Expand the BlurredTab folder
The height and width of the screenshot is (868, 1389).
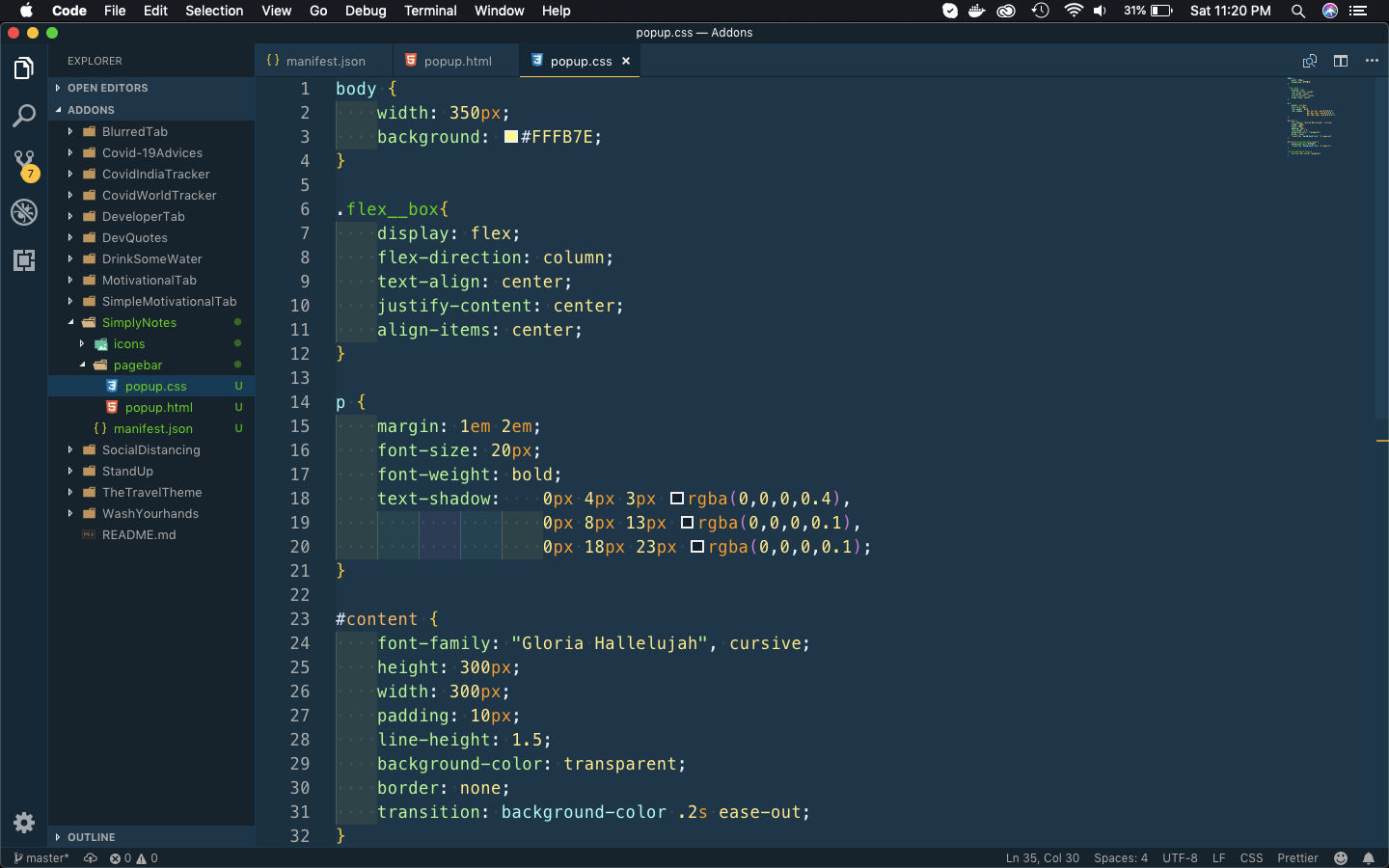pyautogui.click(x=151, y=131)
